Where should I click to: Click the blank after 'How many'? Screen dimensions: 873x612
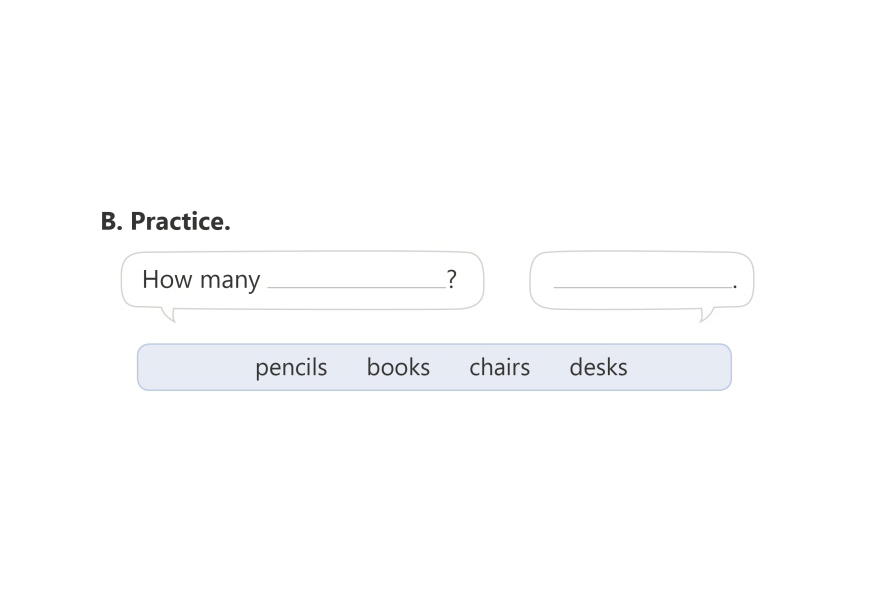tap(356, 282)
